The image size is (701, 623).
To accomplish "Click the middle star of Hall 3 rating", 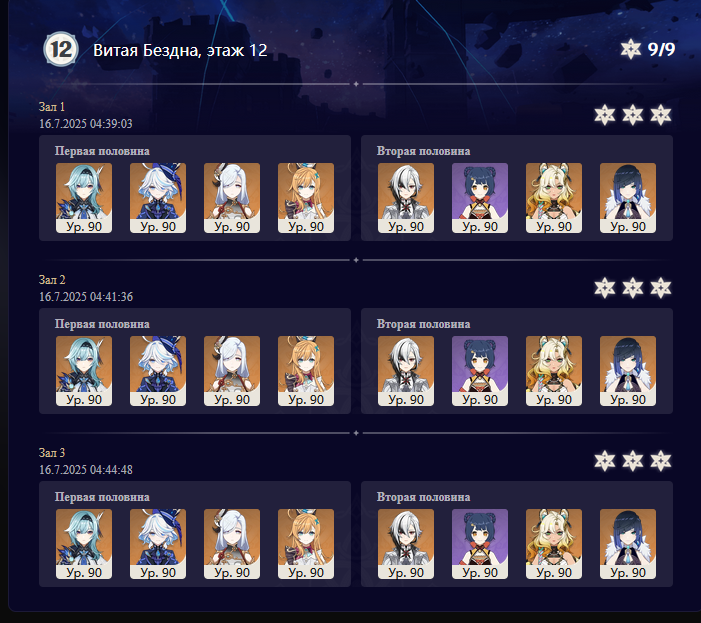I will [633, 461].
